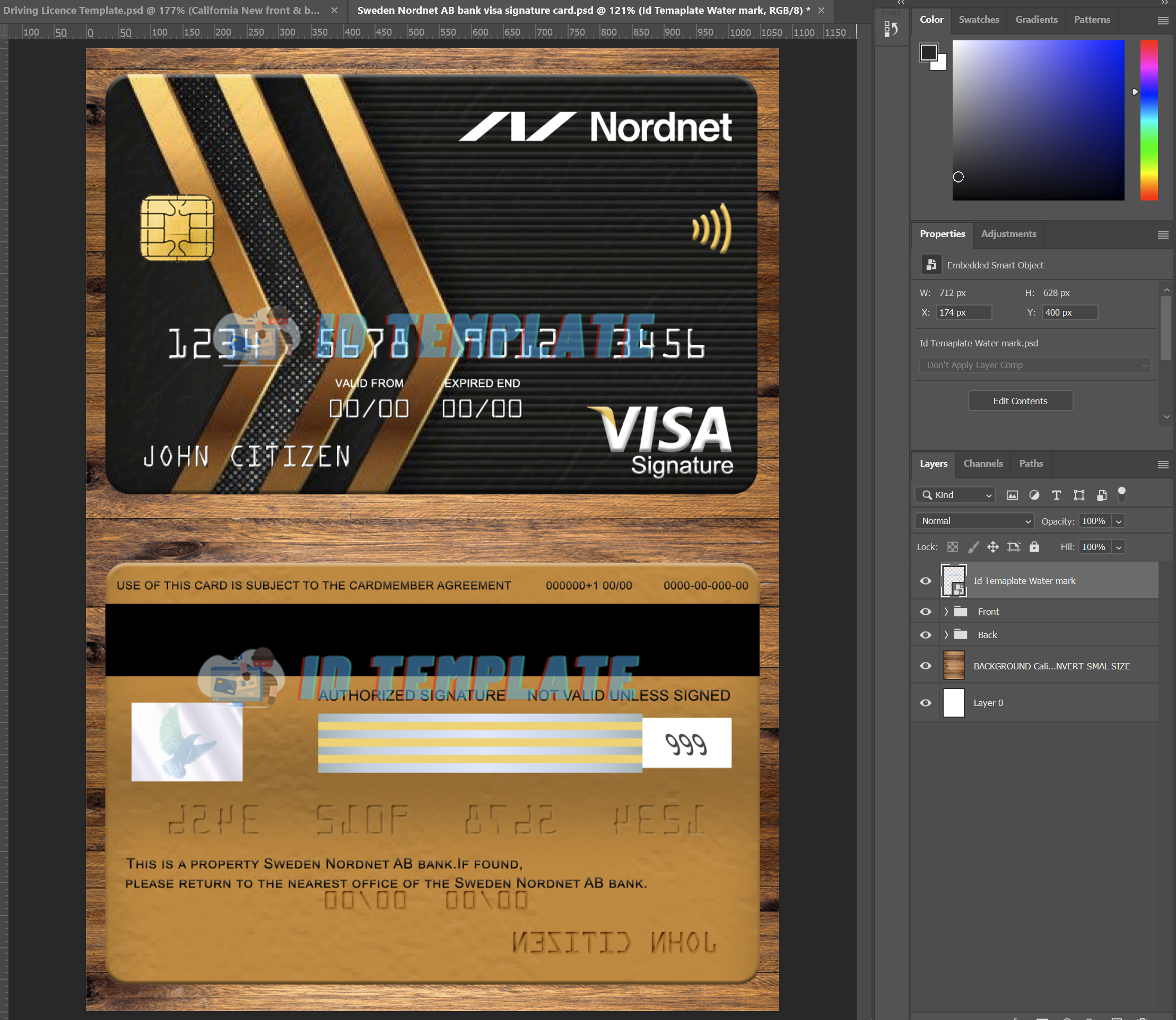Lock transparent pixels
The height and width of the screenshot is (1020, 1176).
952,547
